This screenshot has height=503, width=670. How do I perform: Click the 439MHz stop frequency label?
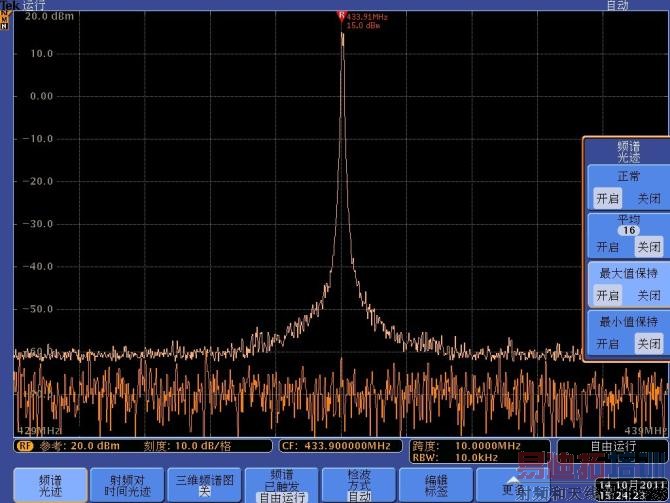pos(645,430)
